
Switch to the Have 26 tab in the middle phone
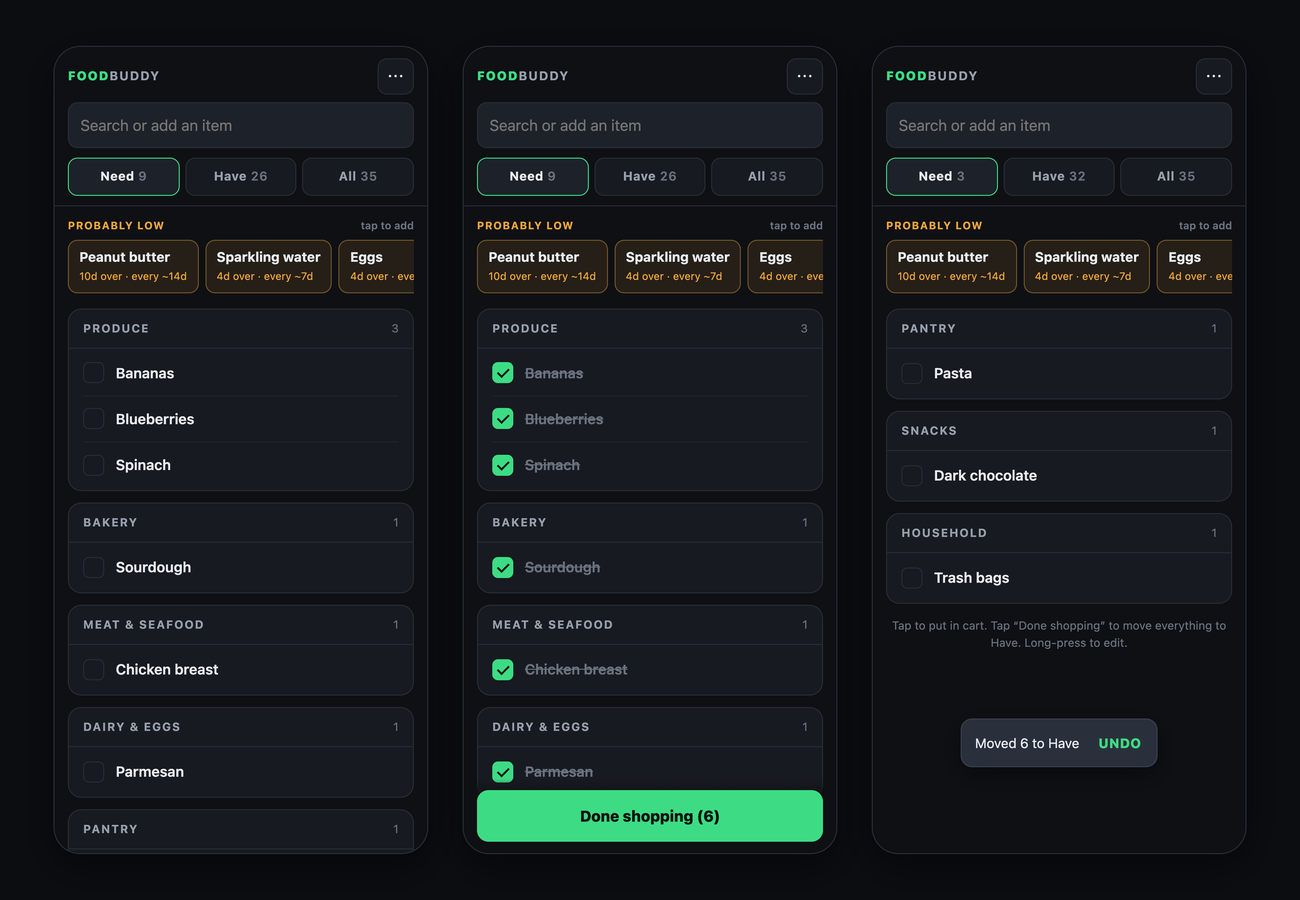point(650,176)
